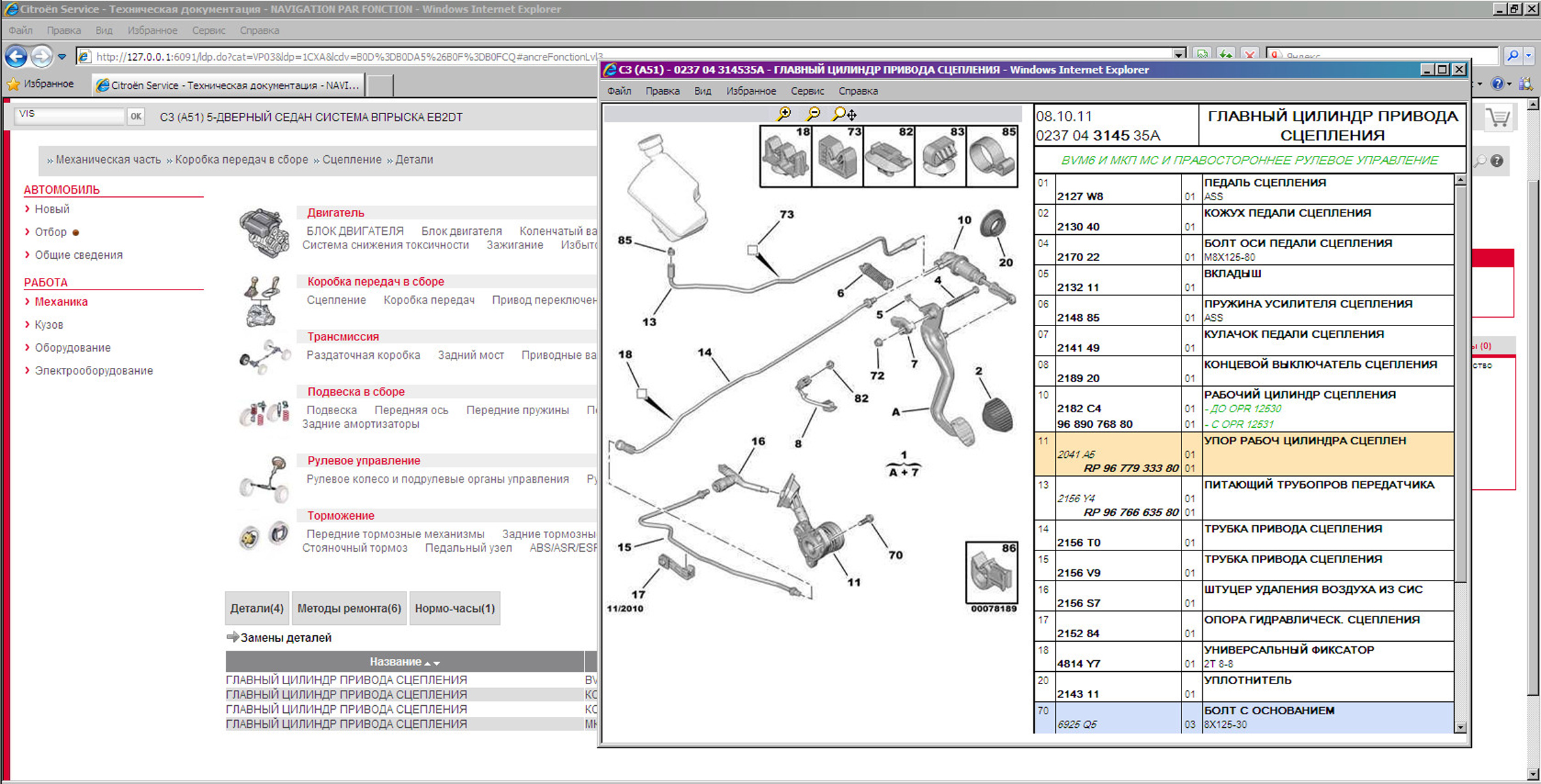Click the browser back arrow button

[16, 57]
